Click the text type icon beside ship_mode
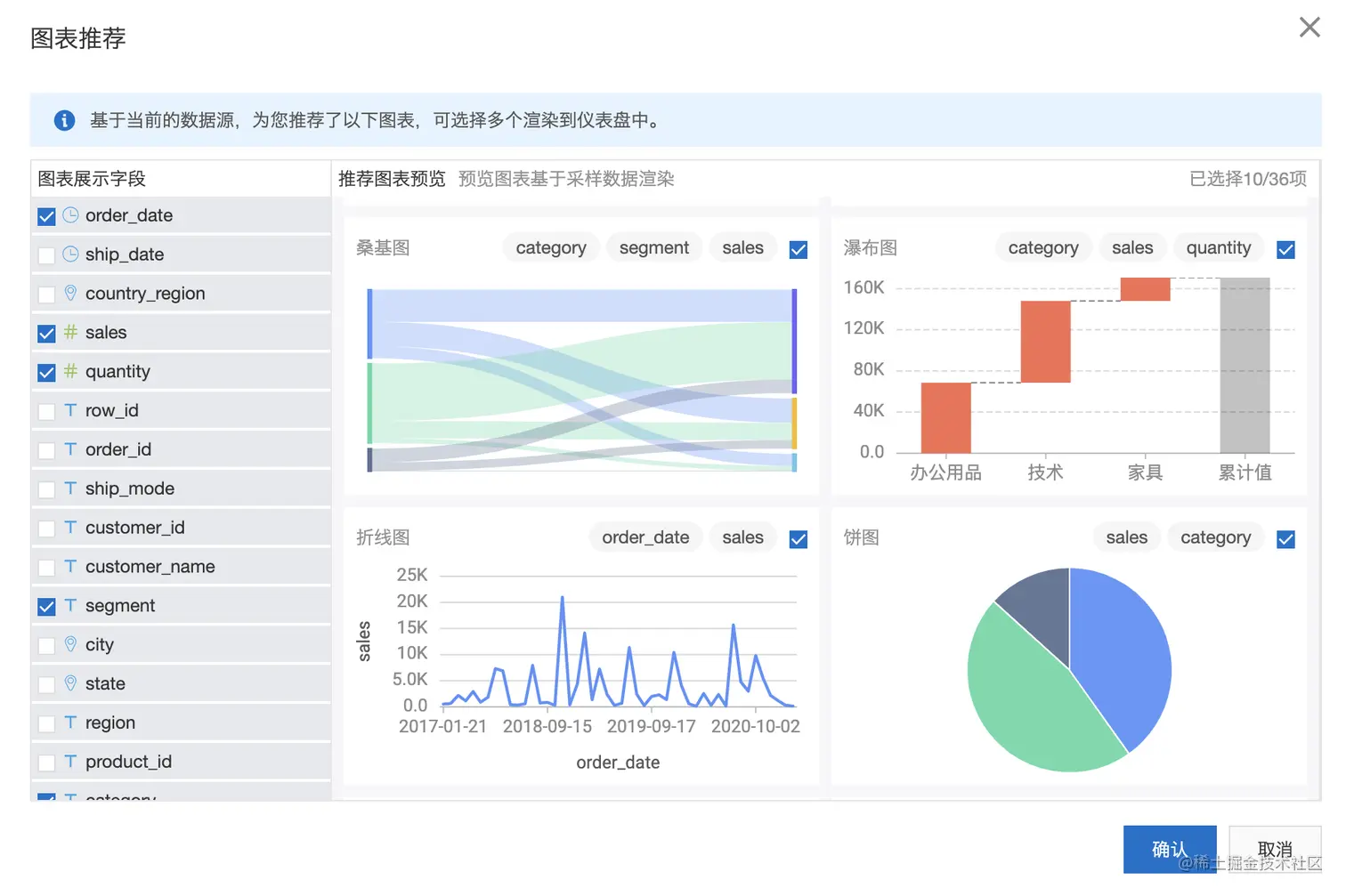Viewport: 1346px width, 896px height. tap(70, 488)
